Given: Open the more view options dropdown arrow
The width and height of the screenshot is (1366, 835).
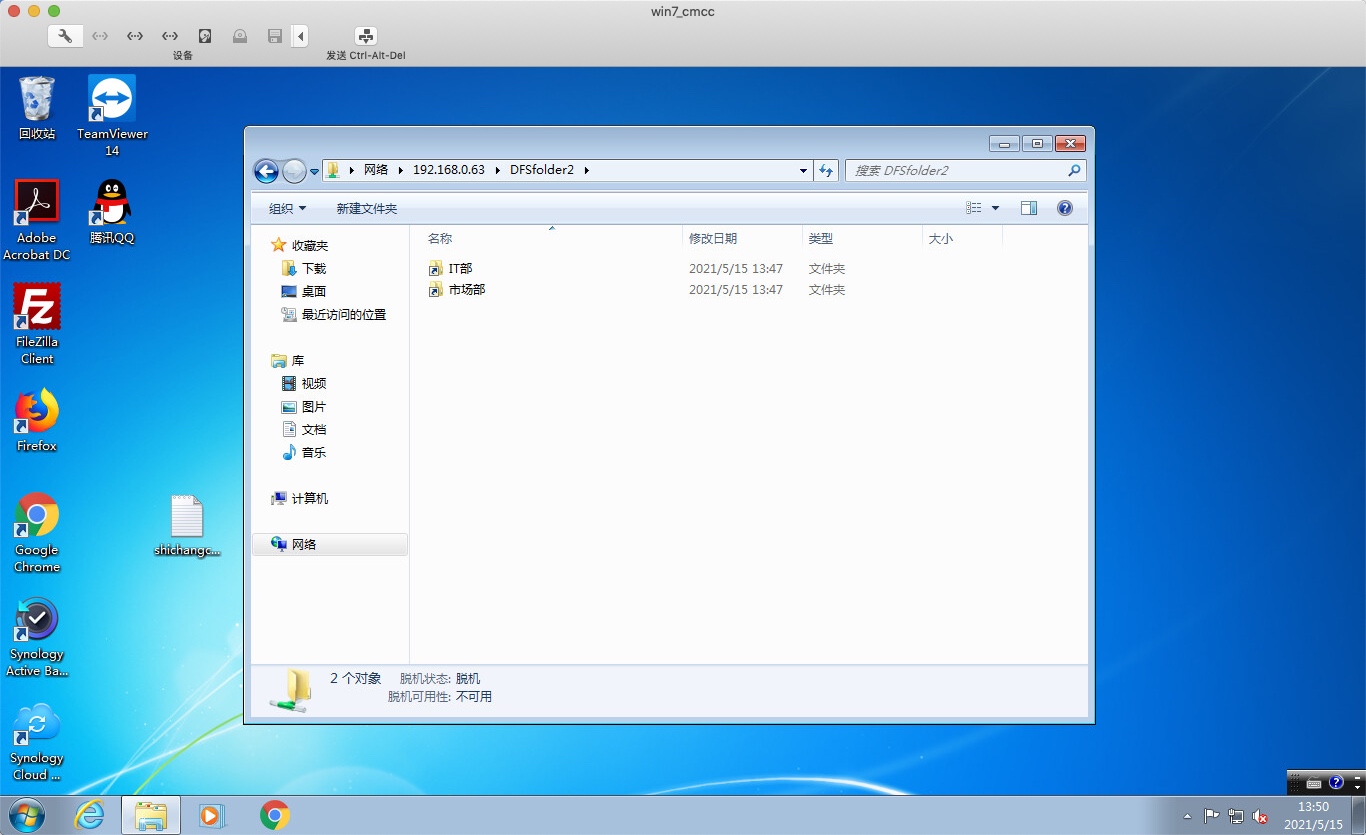Looking at the screenshot, I should (995, 208).
